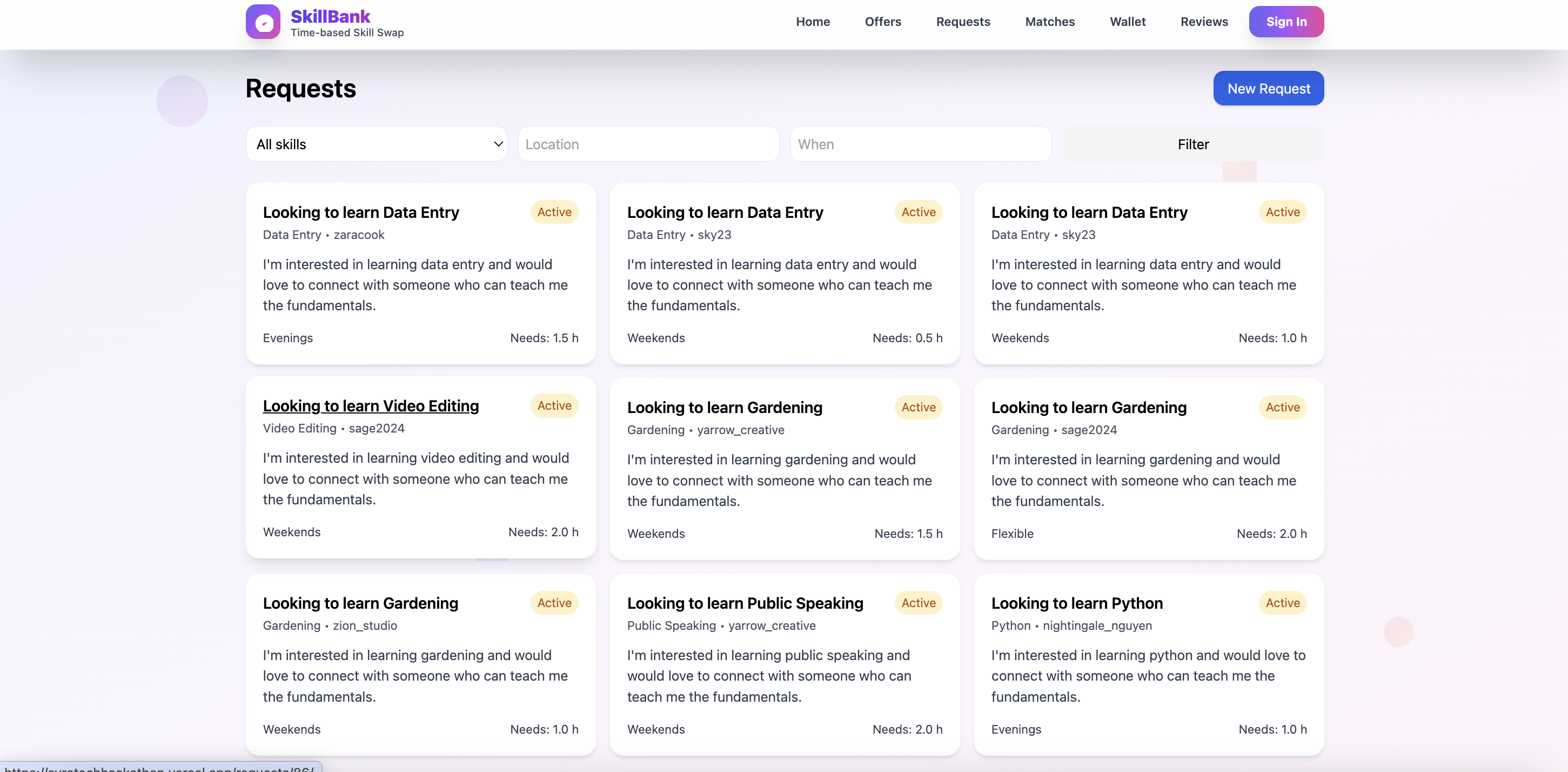1568x772 pixels.
Task: Focus the When input field
Action: (x=920, y=144)
